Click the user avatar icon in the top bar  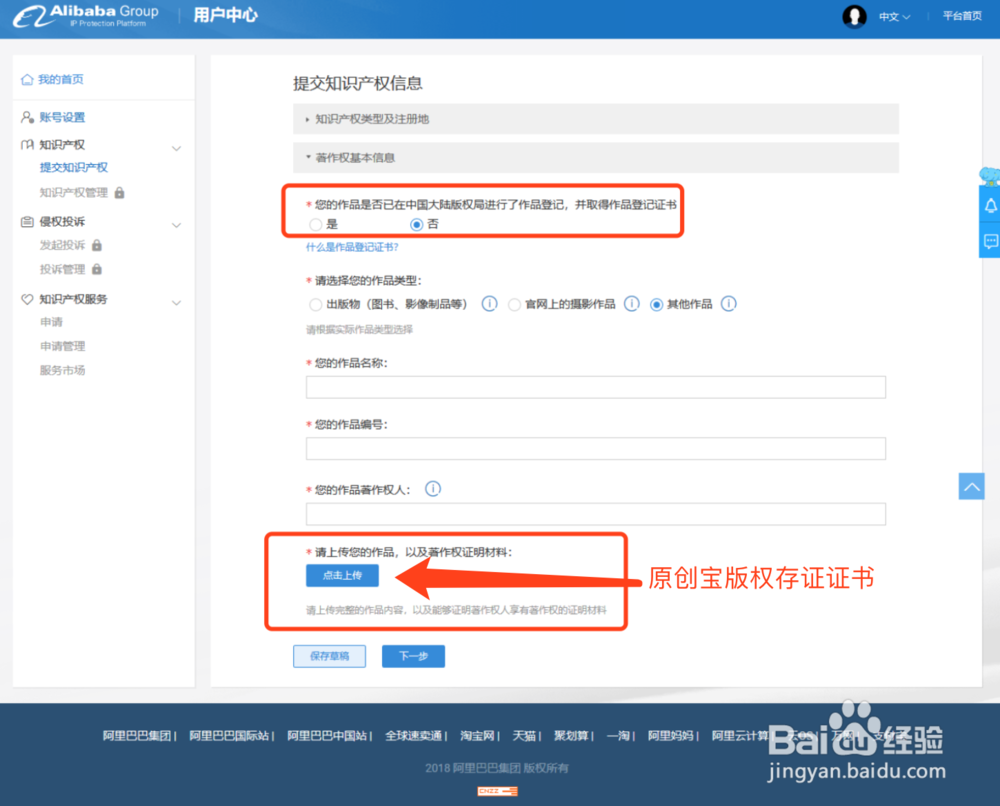click(x=854, y=17)
